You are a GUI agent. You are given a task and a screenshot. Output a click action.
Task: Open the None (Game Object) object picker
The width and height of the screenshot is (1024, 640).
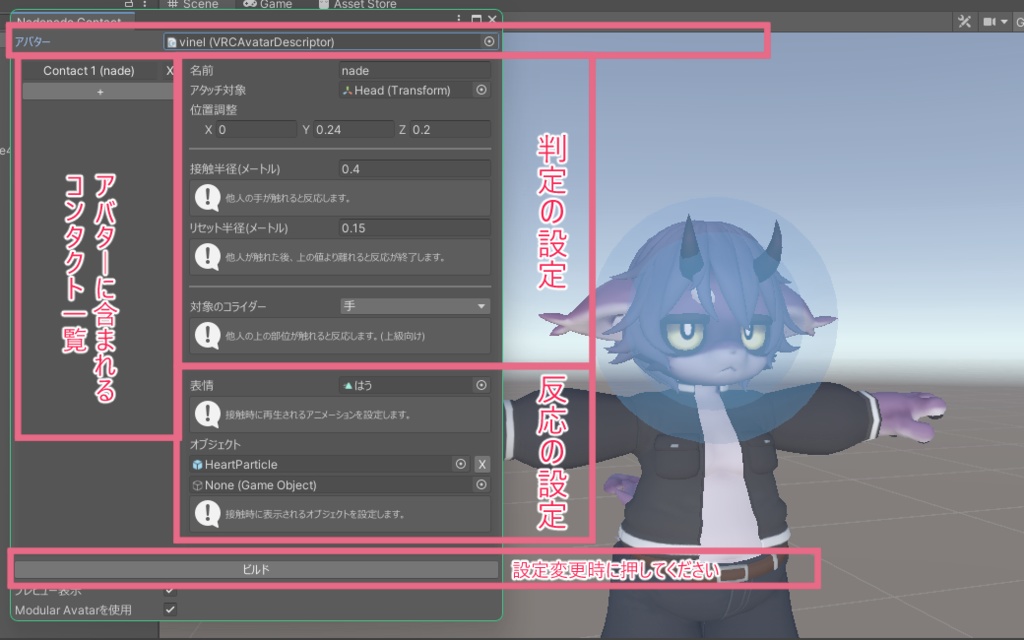point(480,485)
